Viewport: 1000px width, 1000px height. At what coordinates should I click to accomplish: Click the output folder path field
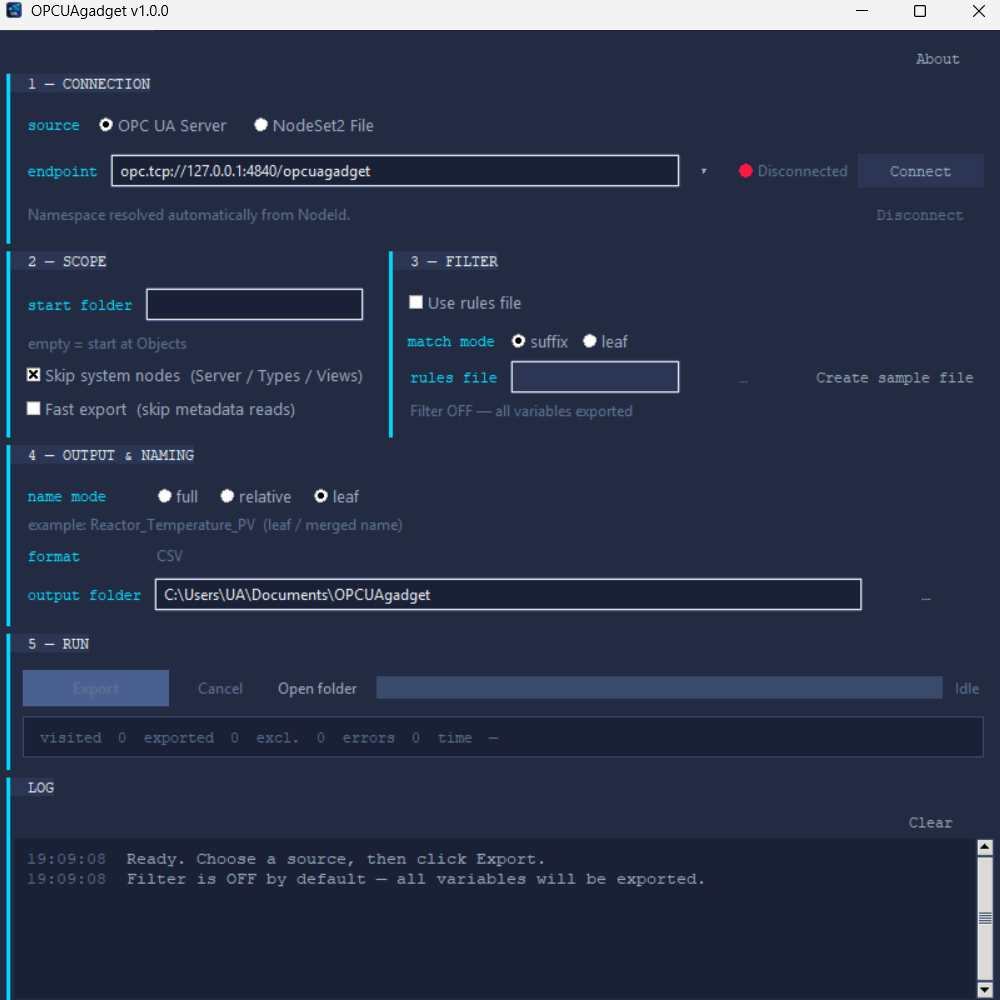pos(508,594)
